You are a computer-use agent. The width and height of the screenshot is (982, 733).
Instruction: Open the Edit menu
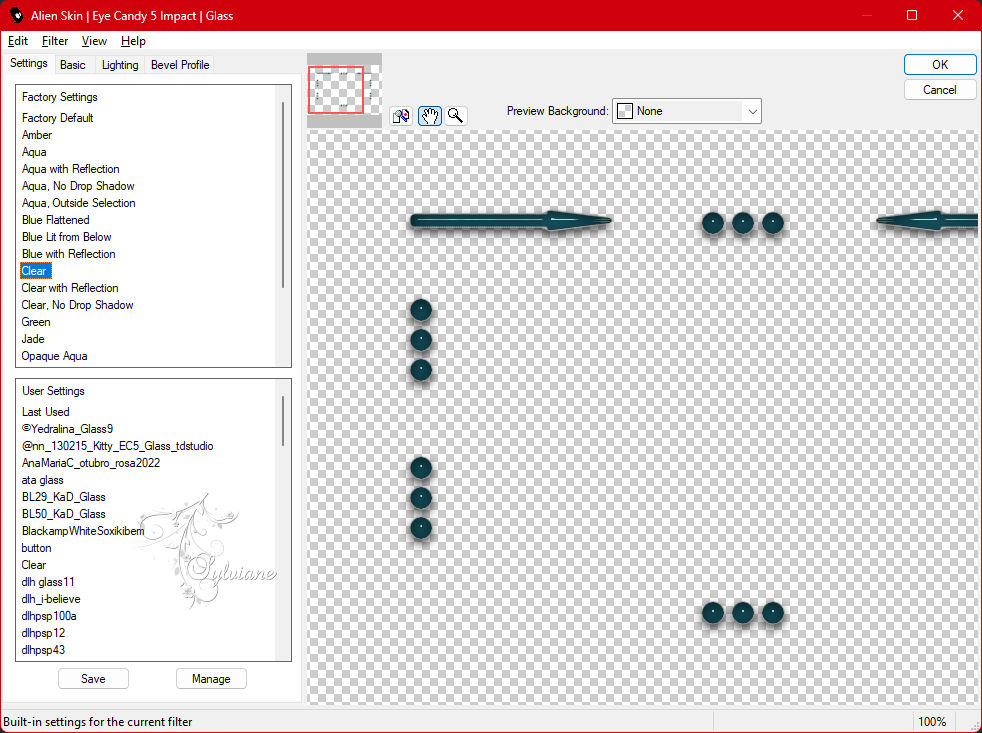pyautogui.click(x=18, y=41)
